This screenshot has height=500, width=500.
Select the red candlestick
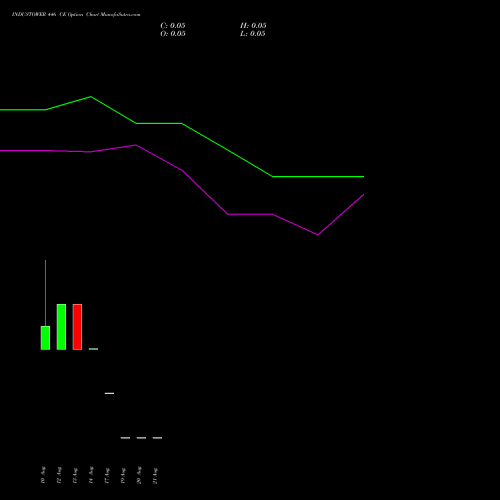pyautogui.click(x=77, y=327)
